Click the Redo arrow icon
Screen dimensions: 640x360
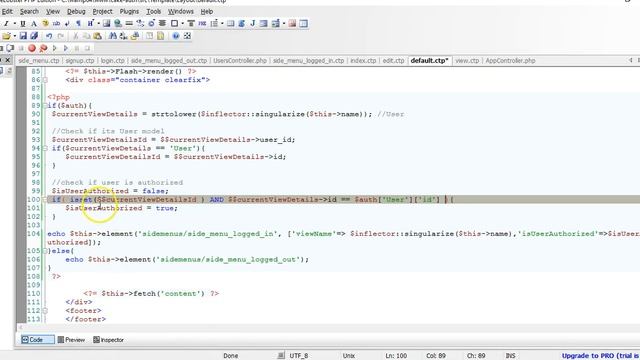(x=60, y=36)
